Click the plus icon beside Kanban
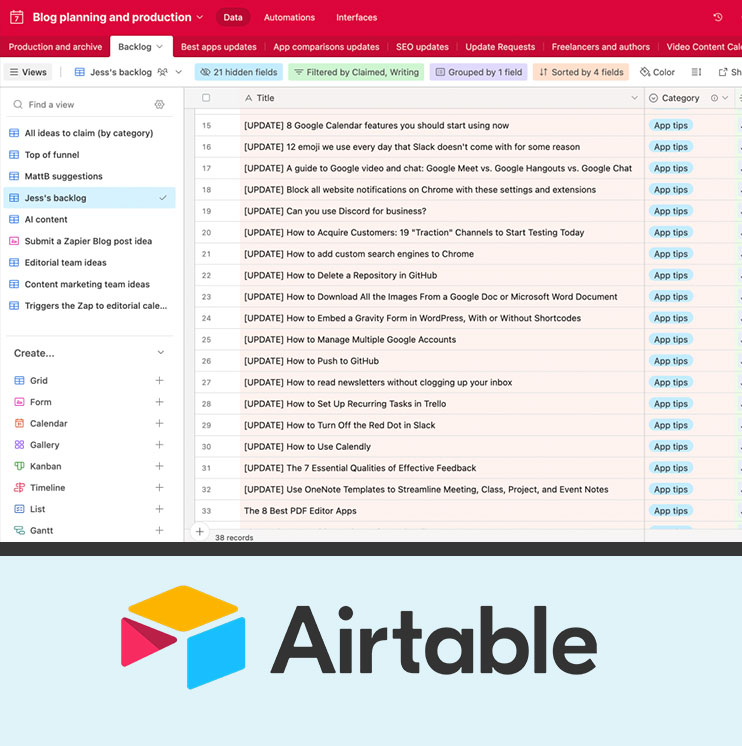742x746 pixels. coord(159,466)
